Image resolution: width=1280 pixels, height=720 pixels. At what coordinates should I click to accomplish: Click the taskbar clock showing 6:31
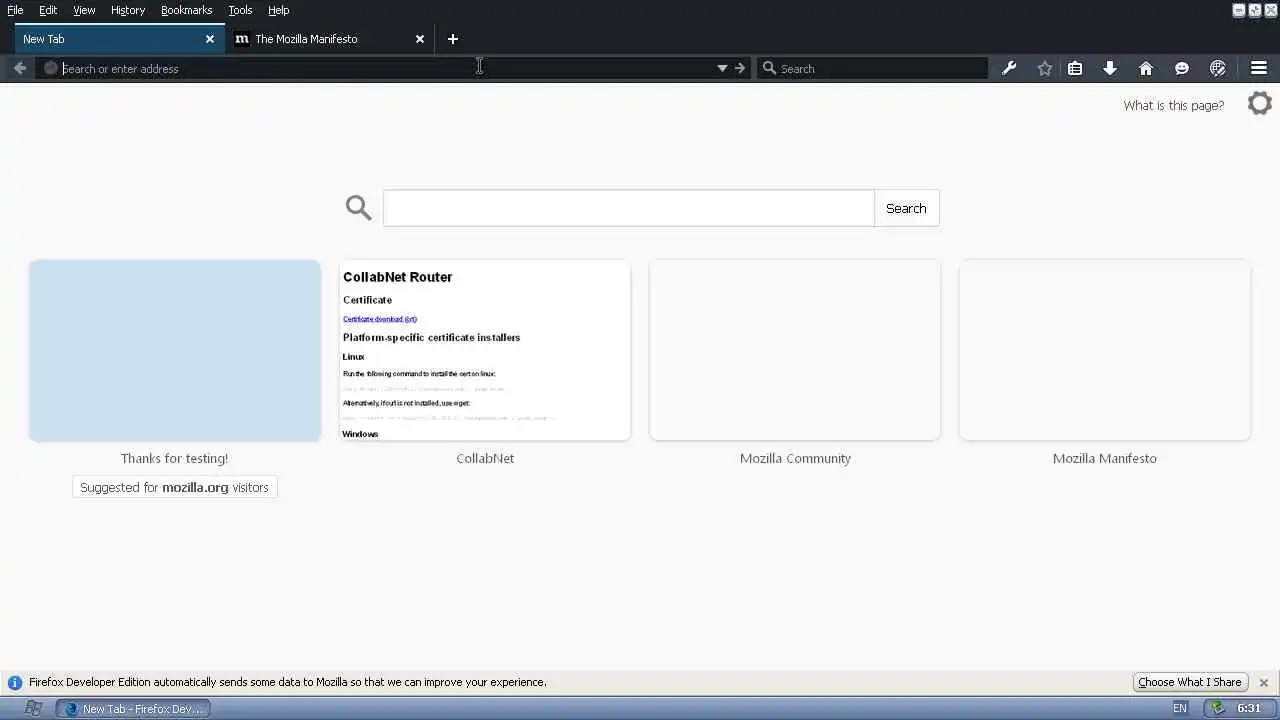1250,708
